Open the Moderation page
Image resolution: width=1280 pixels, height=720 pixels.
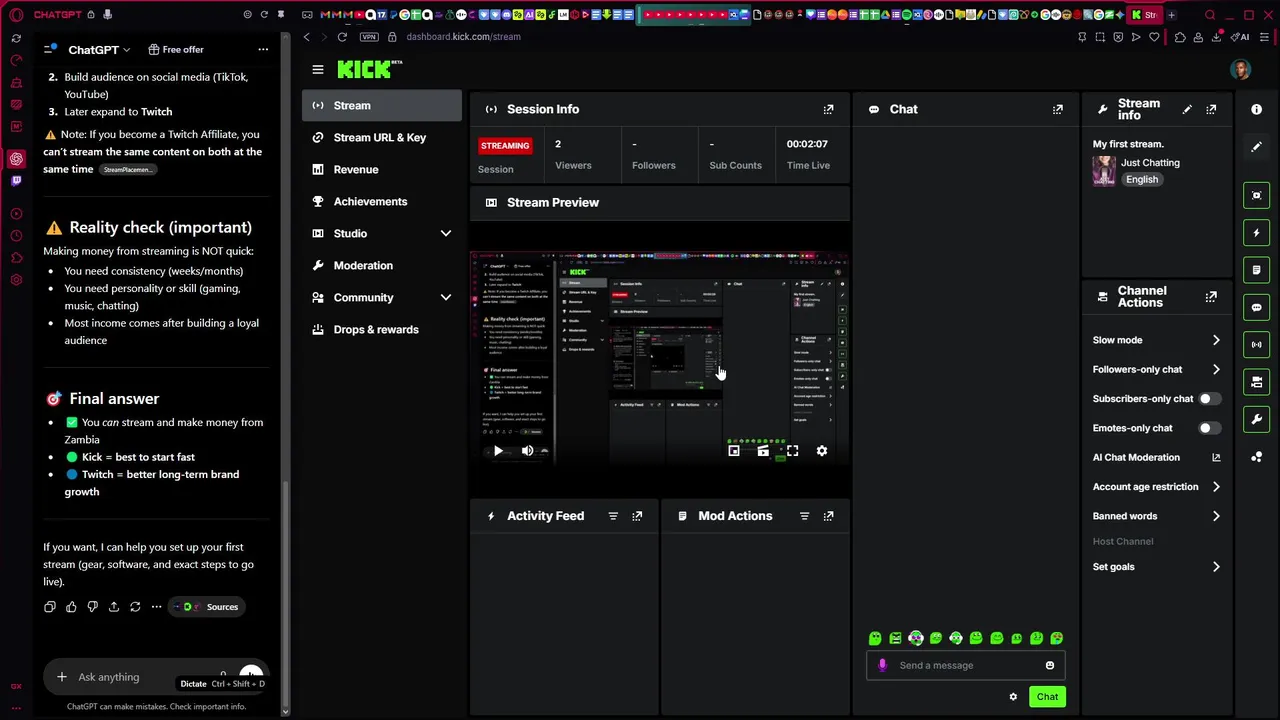(x=382, y=265)
